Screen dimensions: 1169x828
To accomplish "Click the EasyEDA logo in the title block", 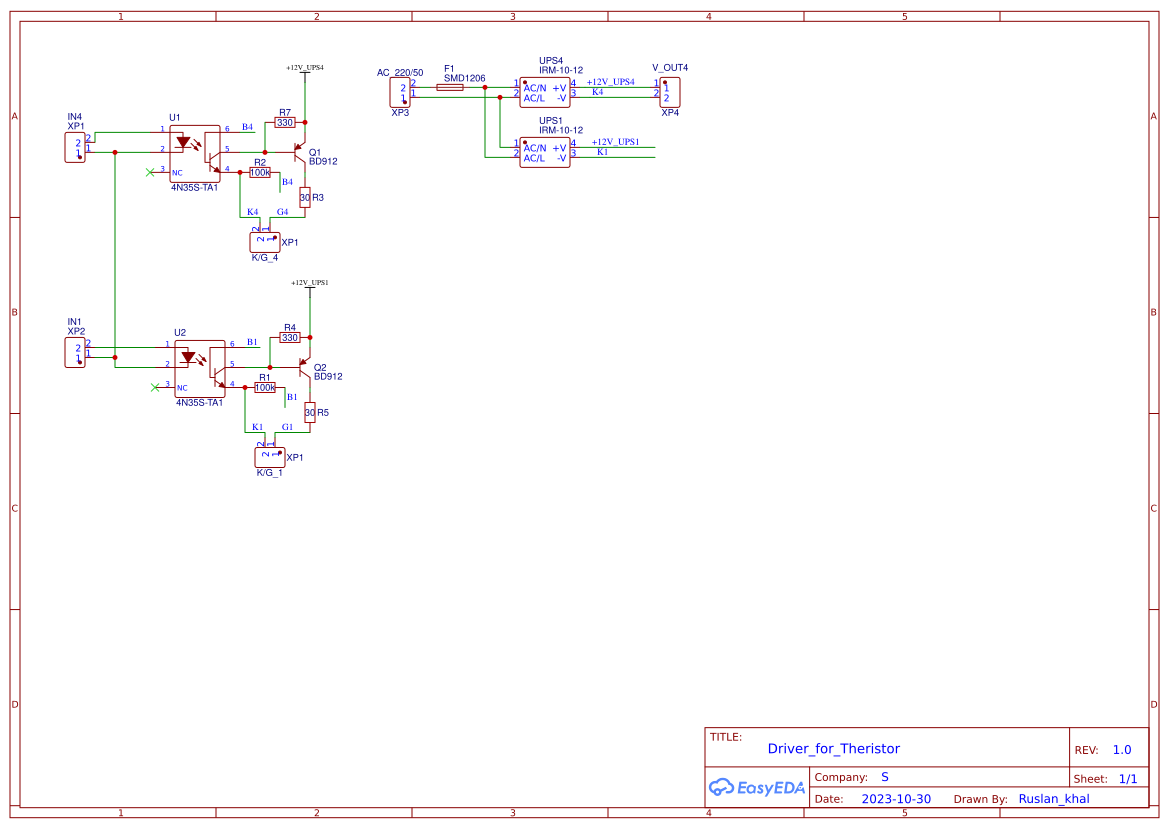I will point(755,788).
